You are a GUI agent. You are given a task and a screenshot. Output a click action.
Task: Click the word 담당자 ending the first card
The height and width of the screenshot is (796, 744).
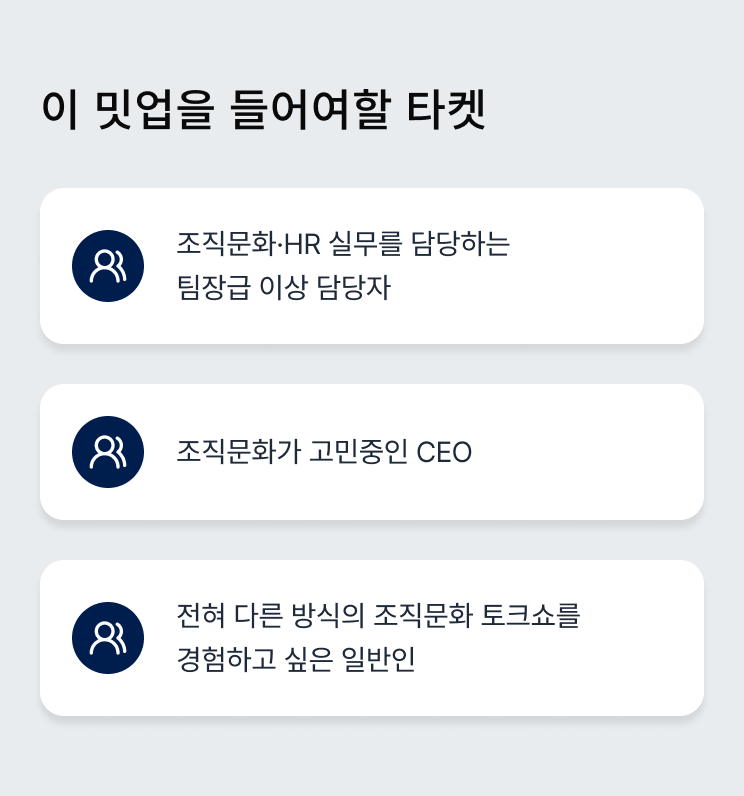[x=354, y=288]
